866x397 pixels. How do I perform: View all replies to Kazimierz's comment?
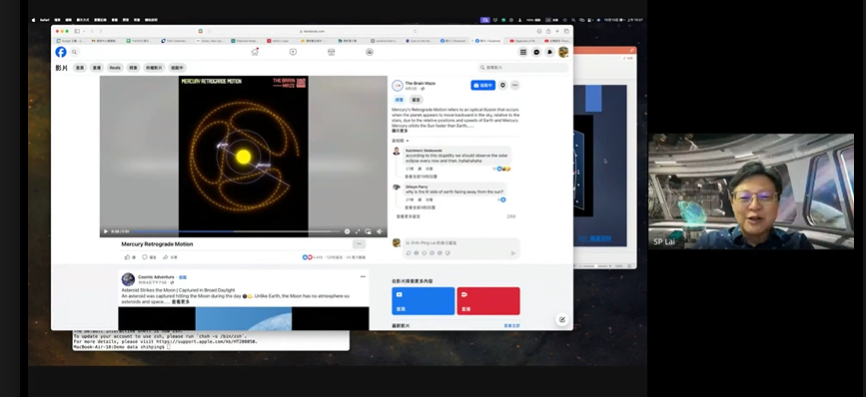(421, 176)
